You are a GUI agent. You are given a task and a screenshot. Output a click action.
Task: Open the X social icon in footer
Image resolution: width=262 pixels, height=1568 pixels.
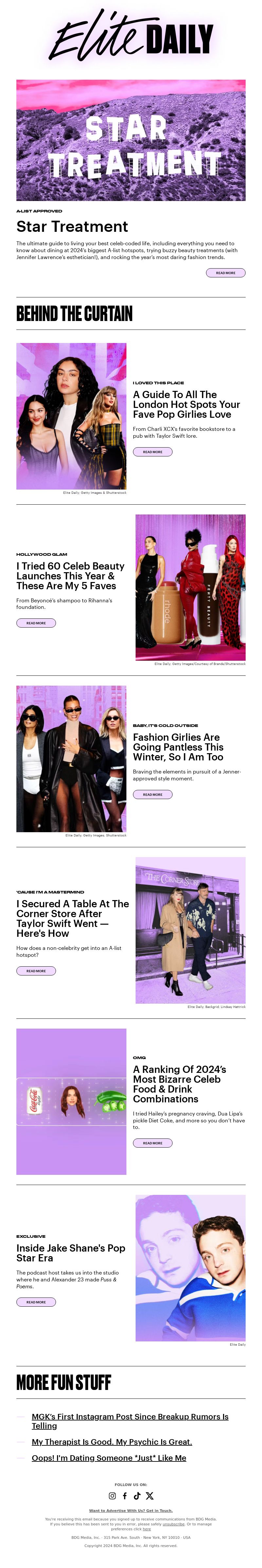point(150,1496)
